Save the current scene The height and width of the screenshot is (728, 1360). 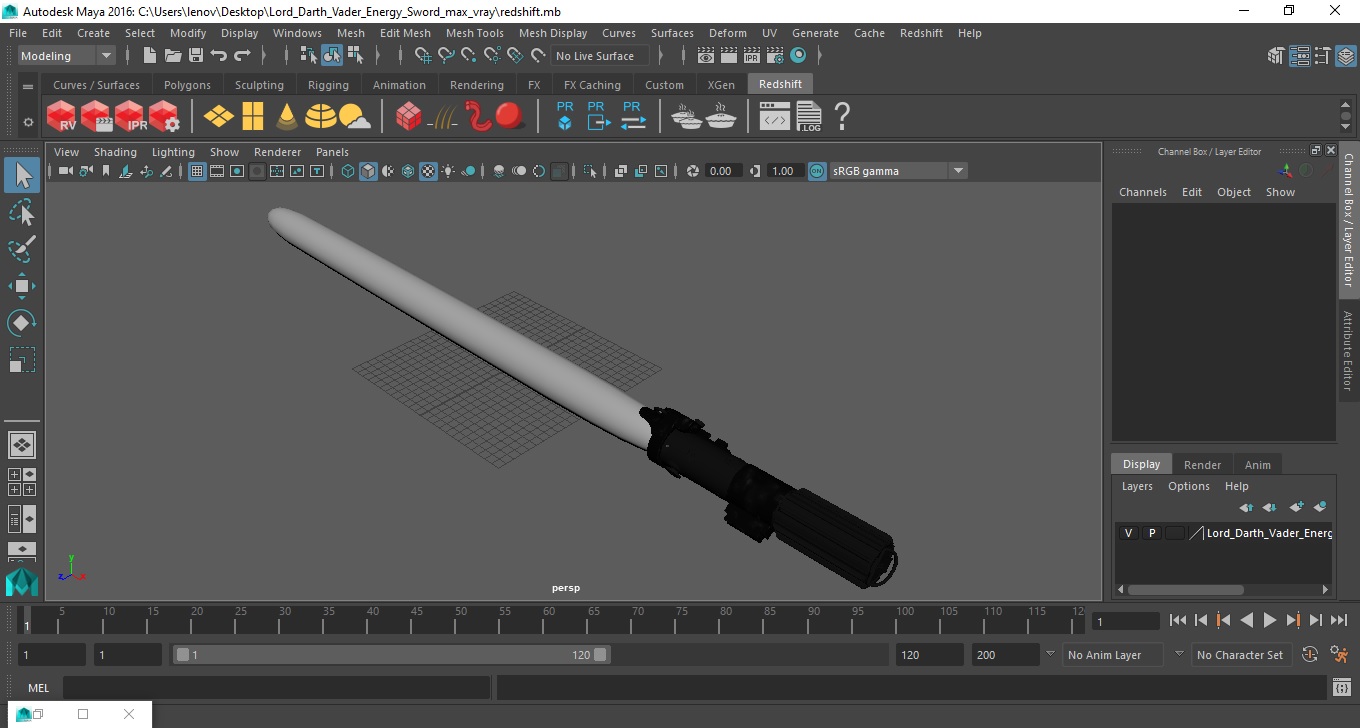196,56
